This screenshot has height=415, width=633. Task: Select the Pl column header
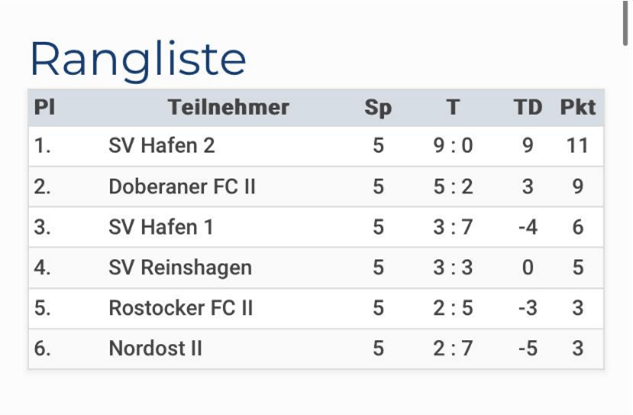point(44,107)
